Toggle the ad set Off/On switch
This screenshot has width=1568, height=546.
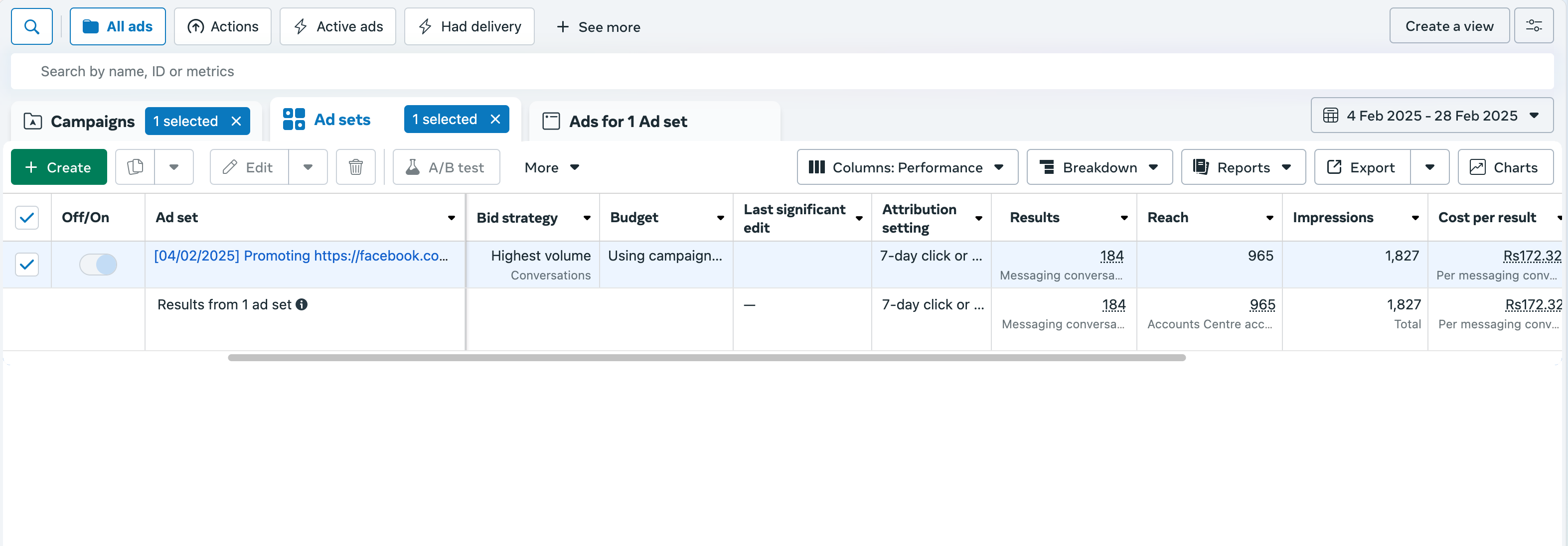point(98,264)
